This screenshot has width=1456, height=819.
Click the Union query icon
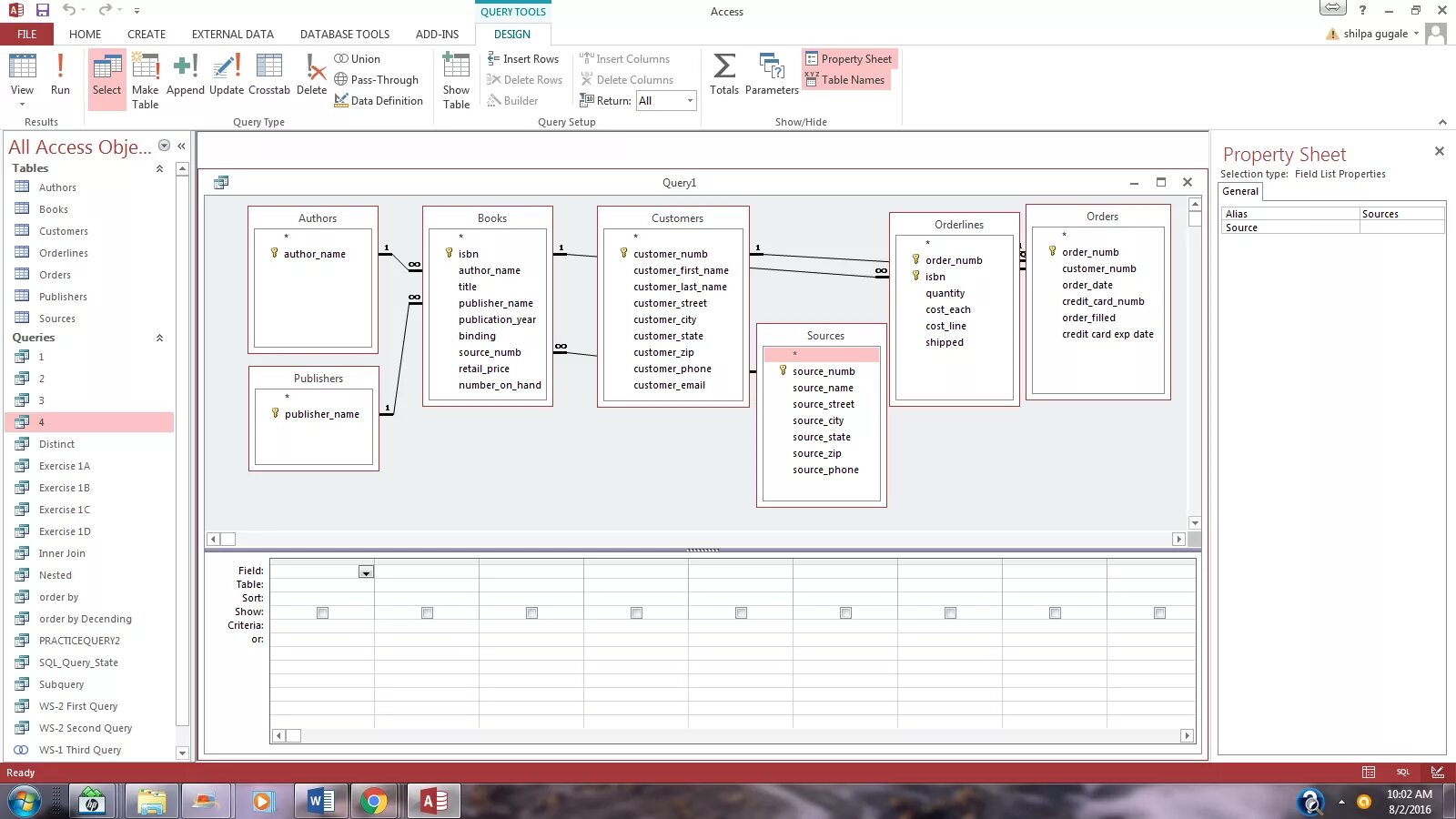(358, 58)
